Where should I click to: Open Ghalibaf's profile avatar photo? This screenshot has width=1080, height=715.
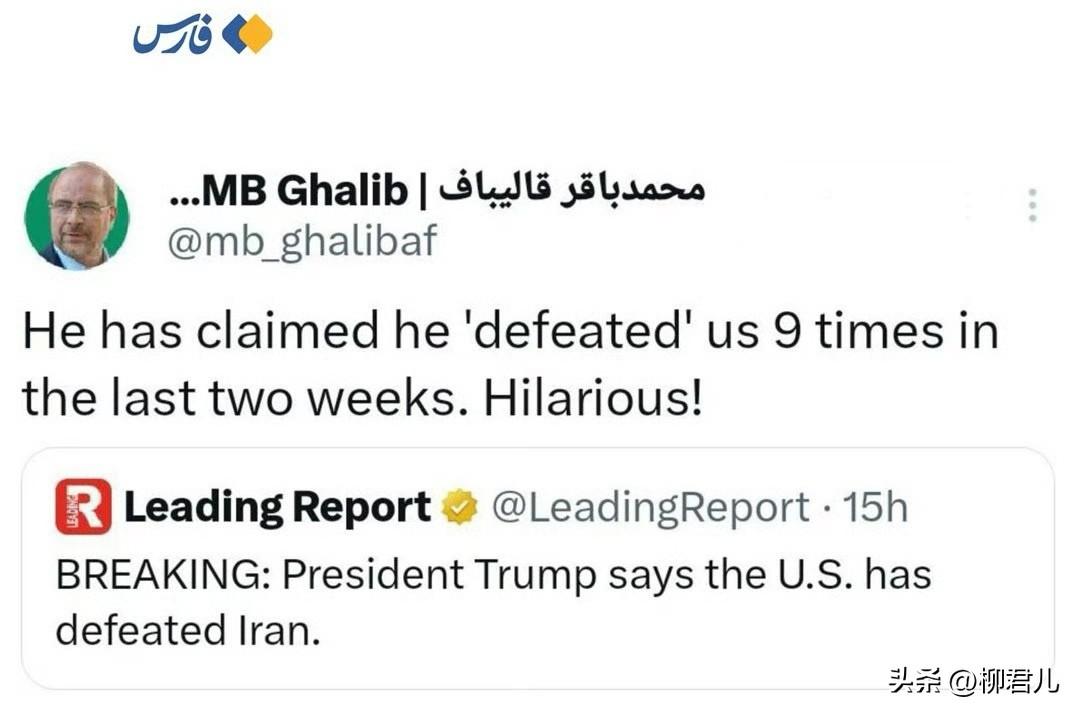click(77, 215)
